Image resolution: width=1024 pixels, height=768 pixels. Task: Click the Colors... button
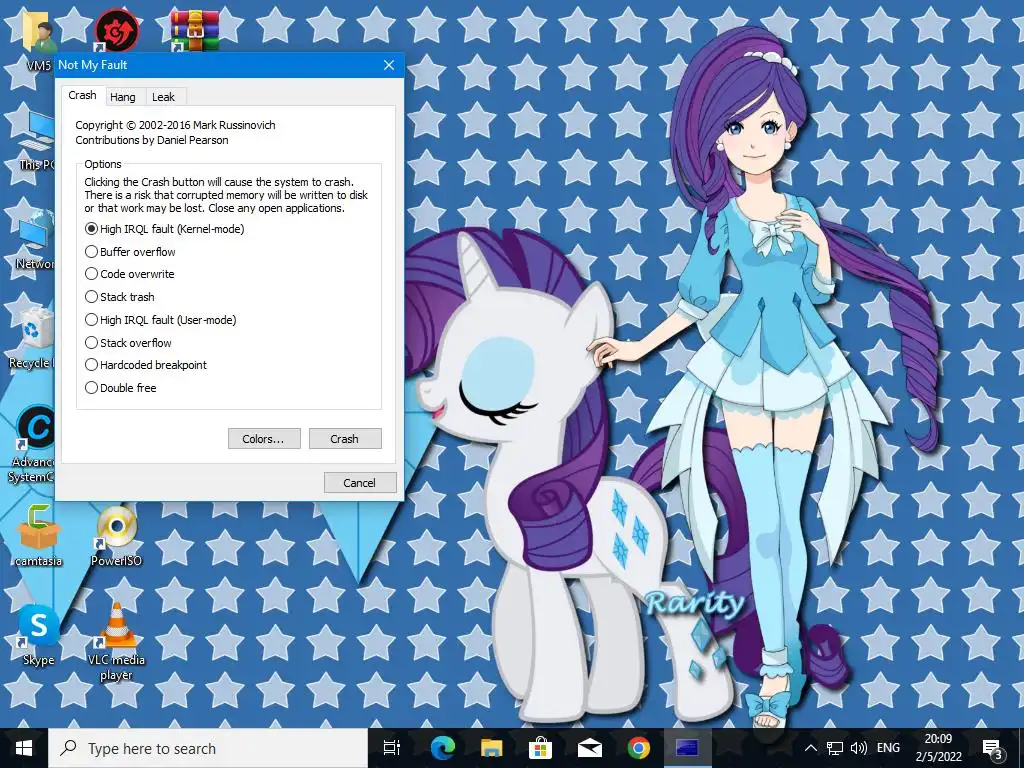coord(264,439)
